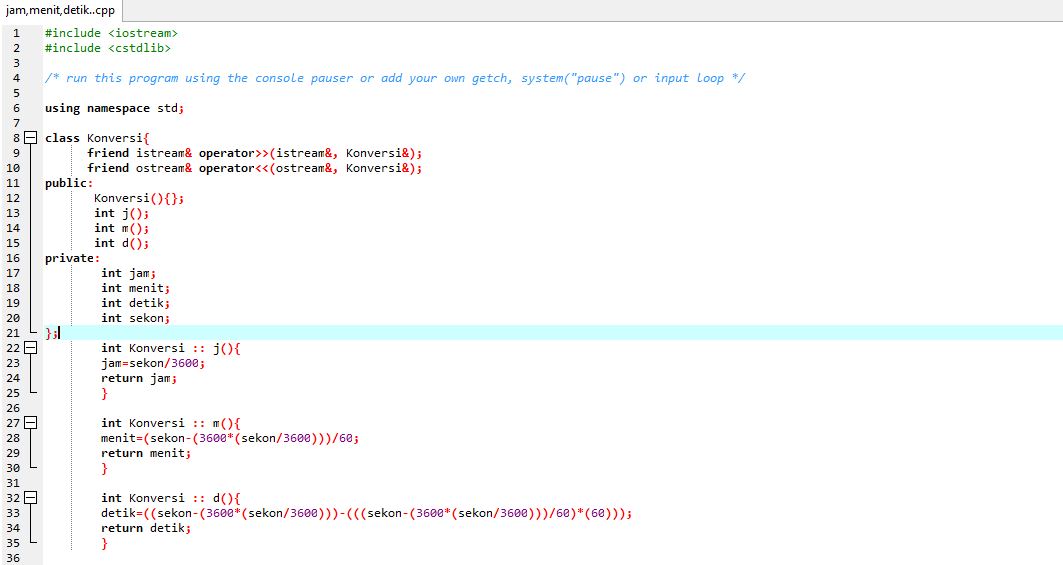Viewport: 1063px width, 565px height.
Task: Click the 'jam=sekon/3600;' statement
Action: (x=153, y=363)
